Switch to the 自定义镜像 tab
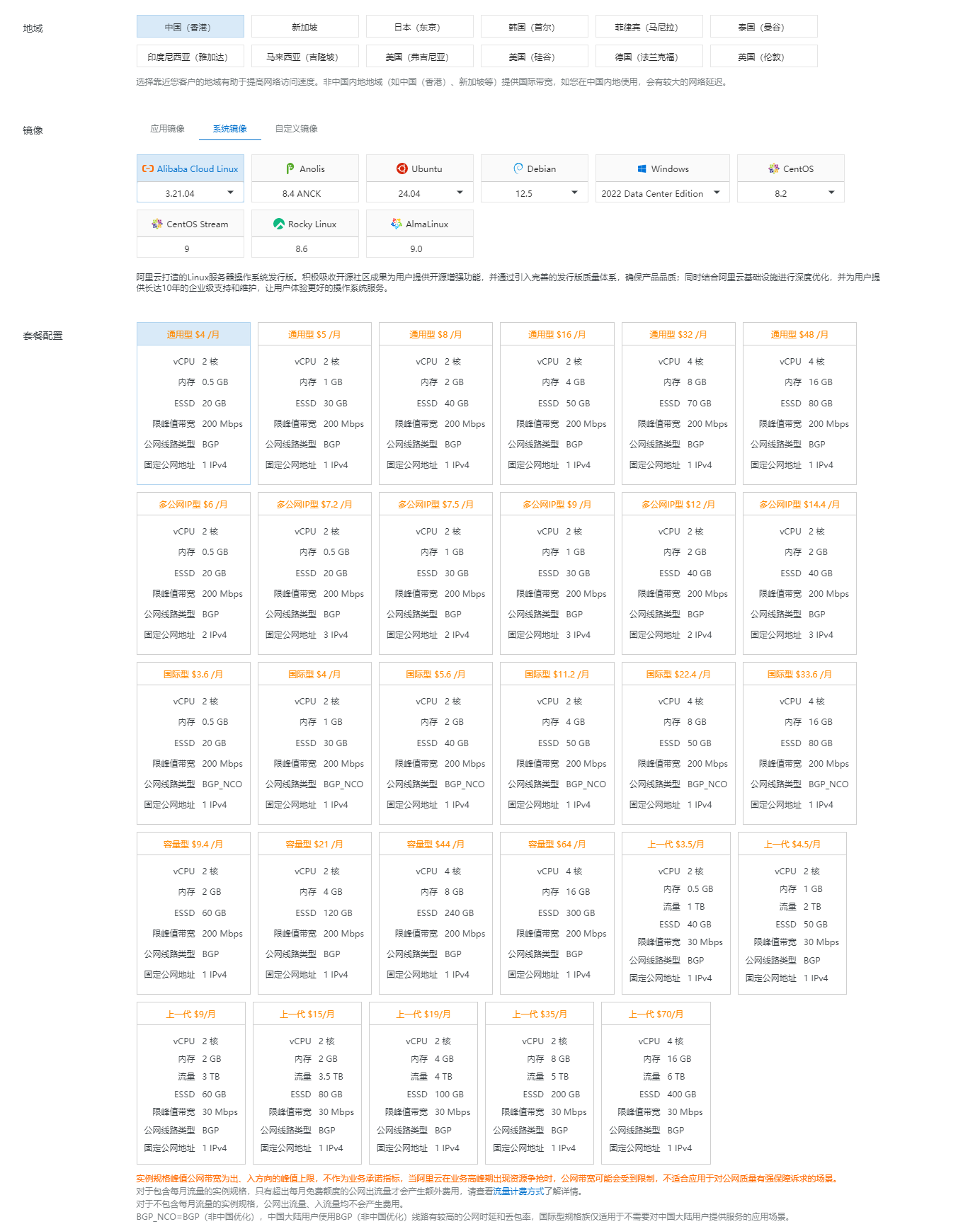The width and height of the screenshot is (980, 1229). pyautogui.click(x=296, y=129)
